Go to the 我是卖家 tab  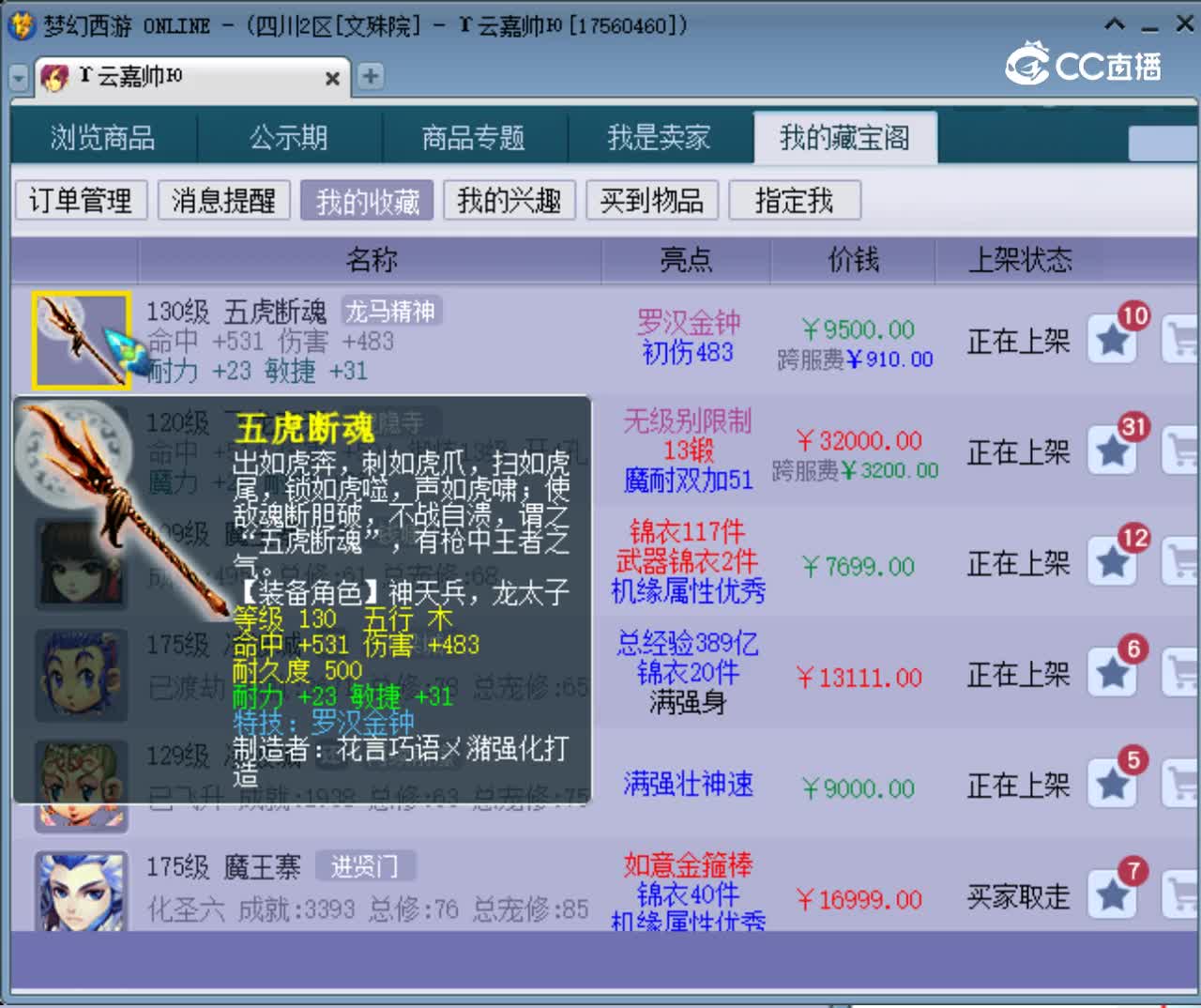(659, 138)
